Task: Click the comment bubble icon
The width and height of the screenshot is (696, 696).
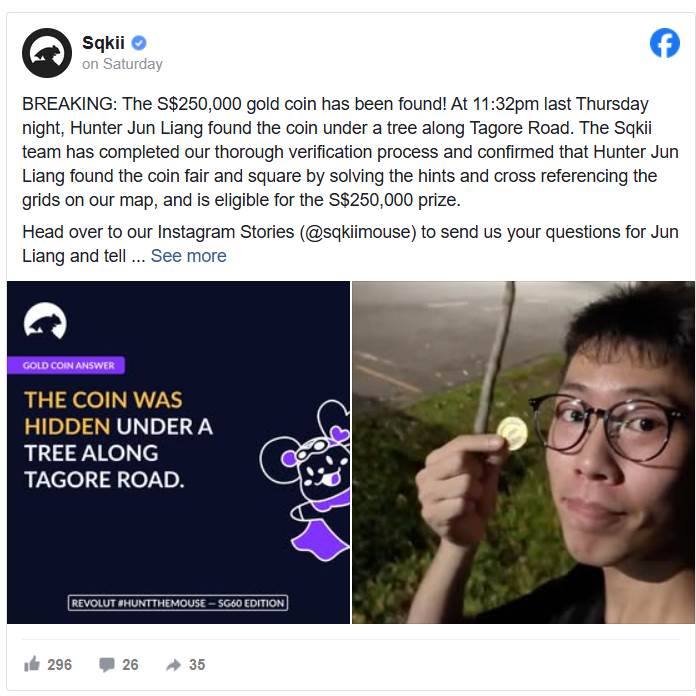Action: (107, 664)
